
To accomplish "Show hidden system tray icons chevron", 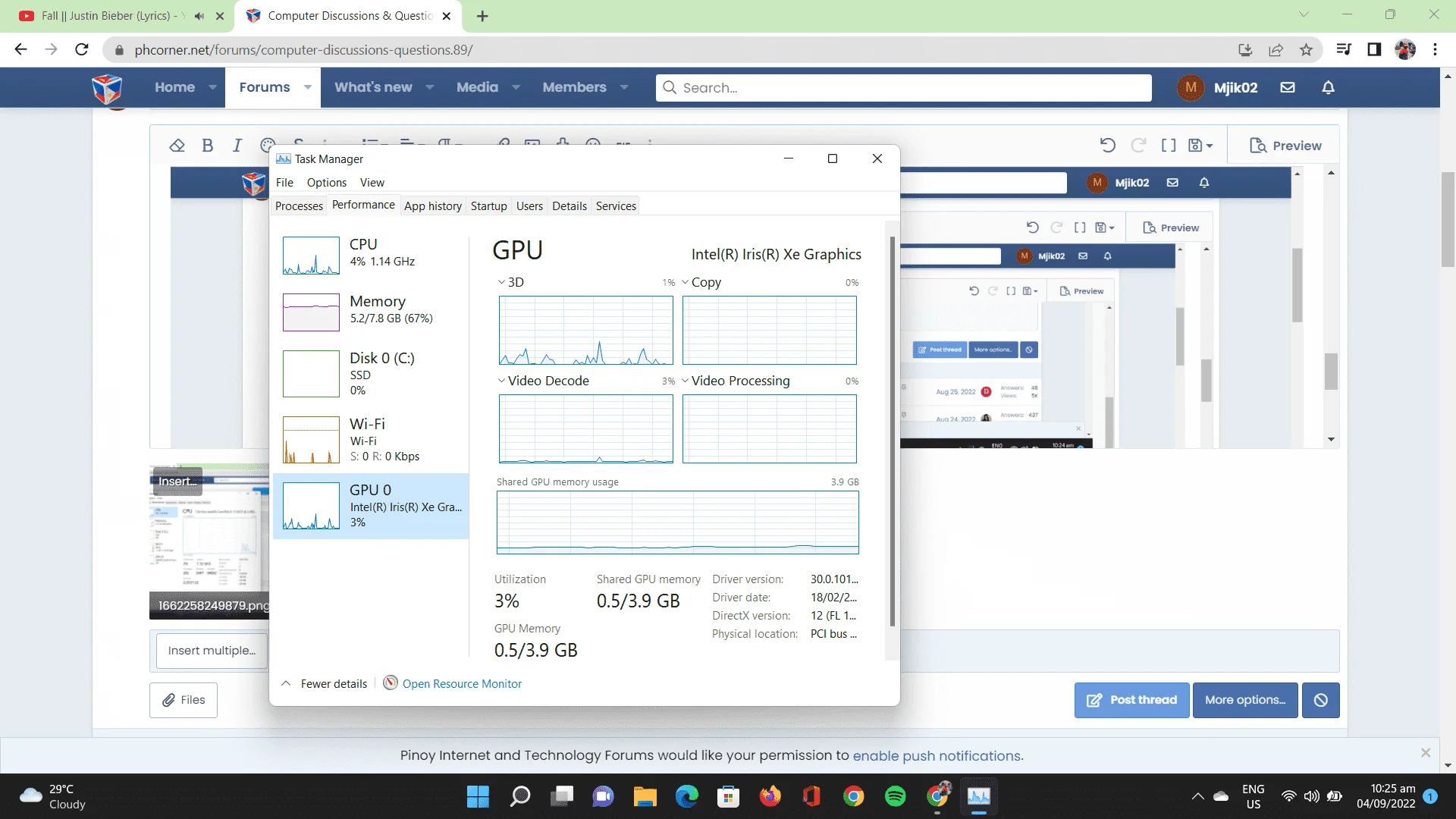I will tap(1198, 796).
